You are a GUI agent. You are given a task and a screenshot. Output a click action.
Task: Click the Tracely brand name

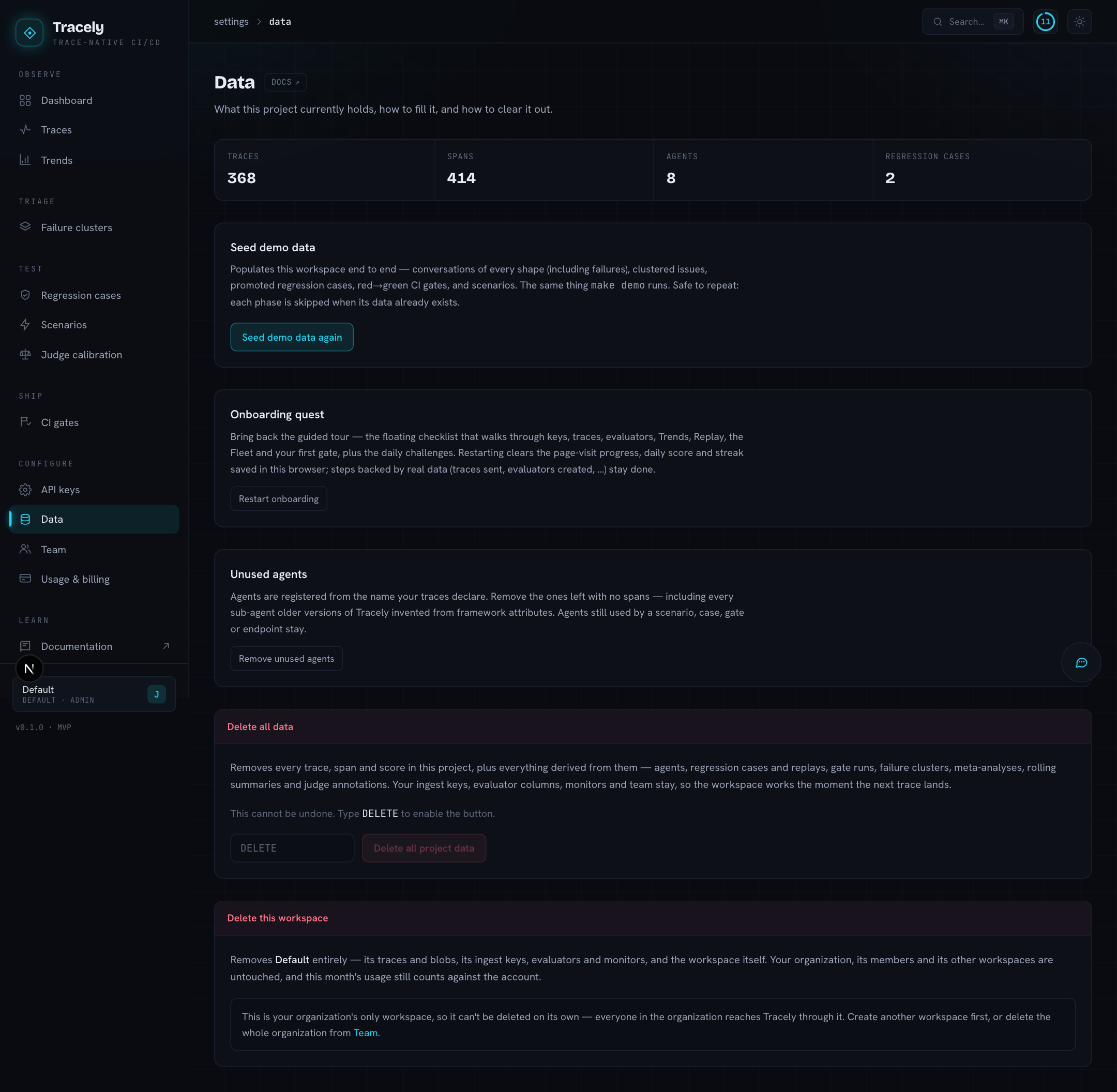coord(78,27)
